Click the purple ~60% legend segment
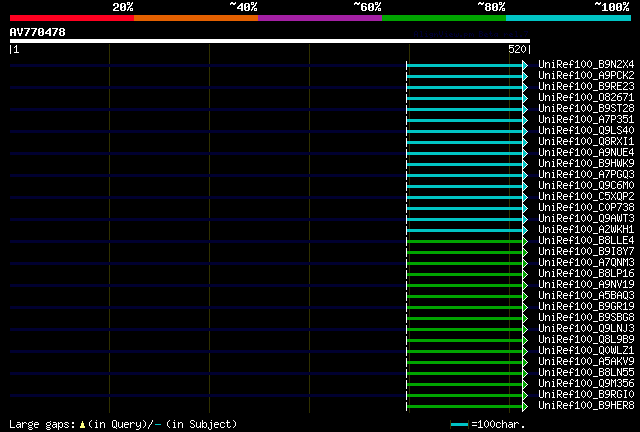This screenshot has width=640, height=432. (x=320, y=18)
